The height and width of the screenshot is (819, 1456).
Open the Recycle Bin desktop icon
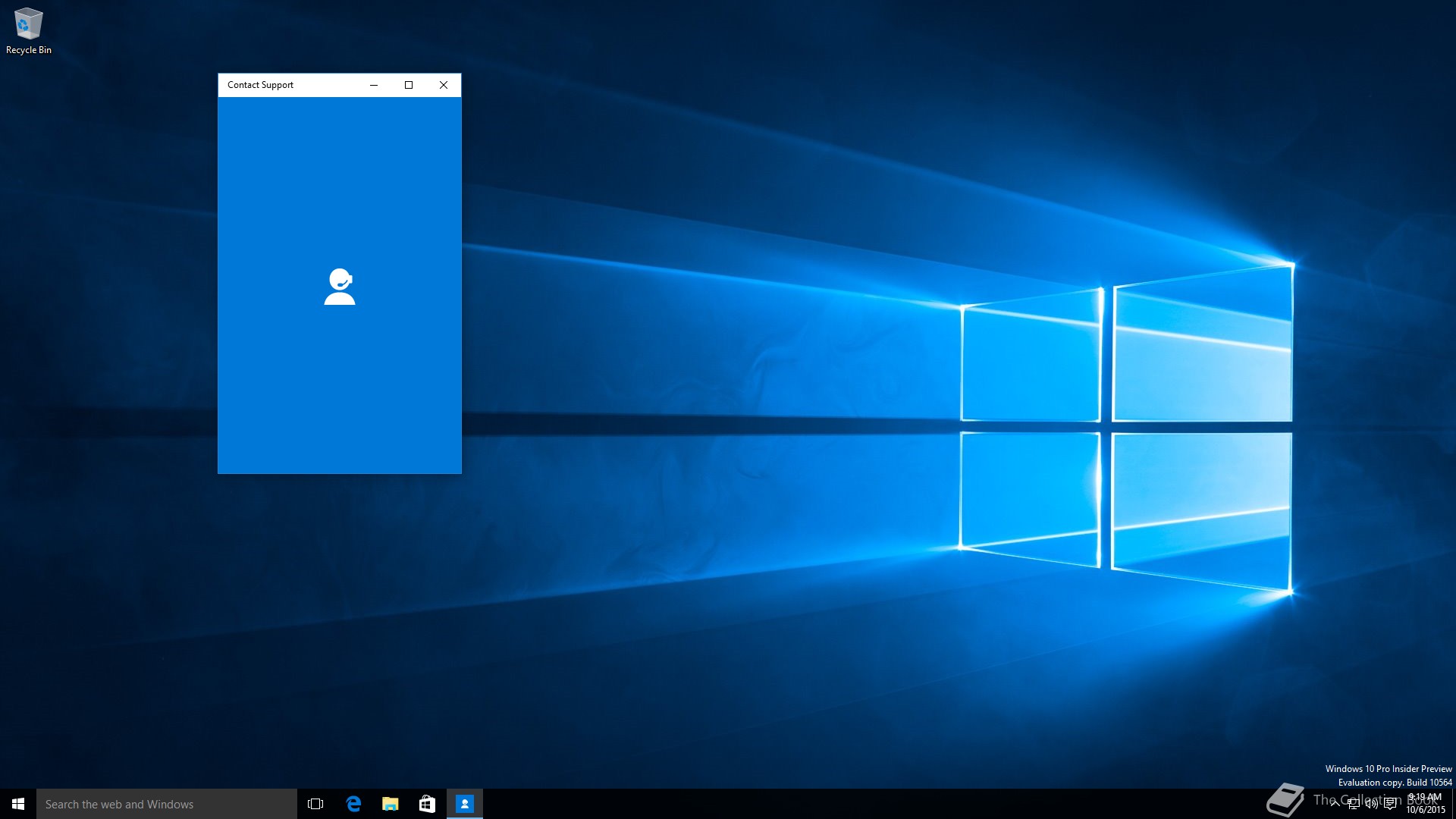(29, 31)
